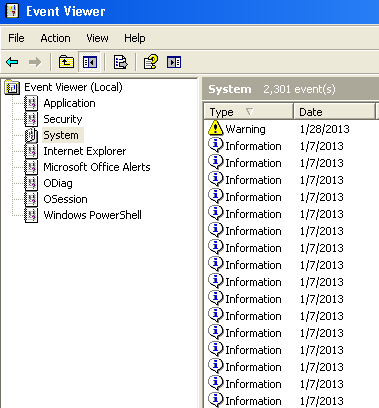Click the Internet Explorer log icon
This screenshot has width=379, height=408.
coord(31,151)
